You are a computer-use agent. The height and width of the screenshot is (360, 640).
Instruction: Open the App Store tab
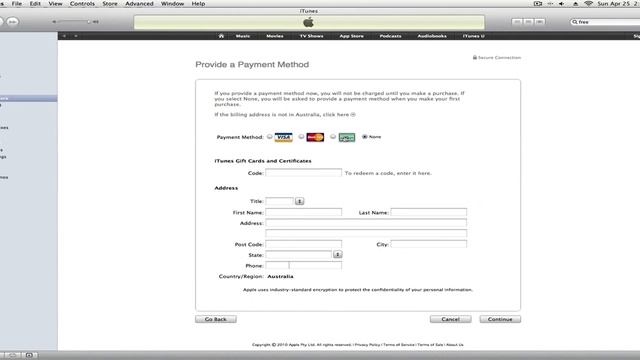pos(351,36)
